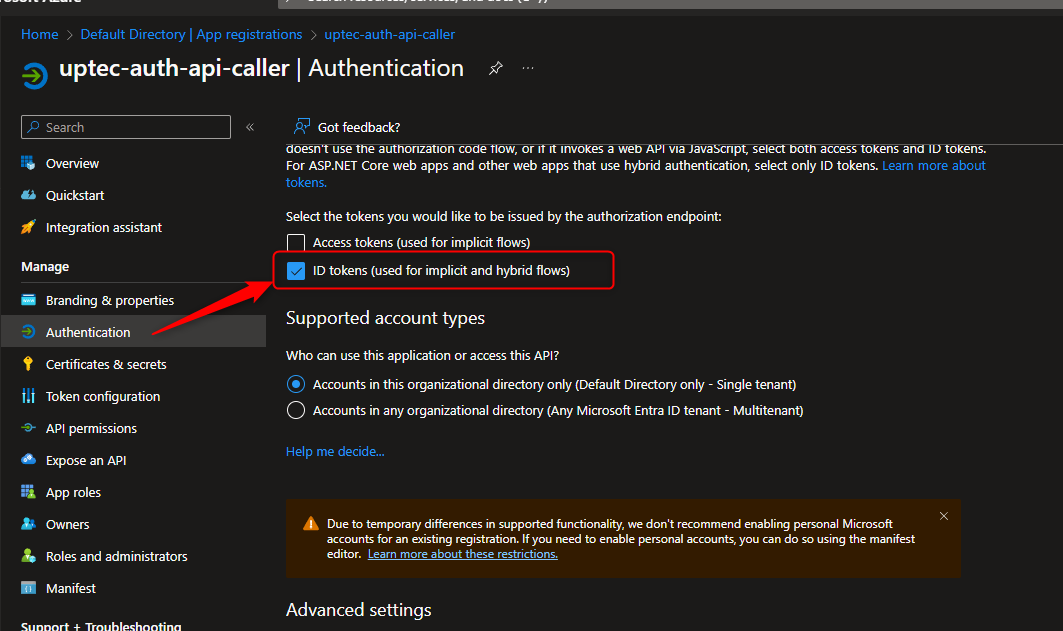Click Learn more about these restrictions link

pyautogui.click(x=462, y=554)
